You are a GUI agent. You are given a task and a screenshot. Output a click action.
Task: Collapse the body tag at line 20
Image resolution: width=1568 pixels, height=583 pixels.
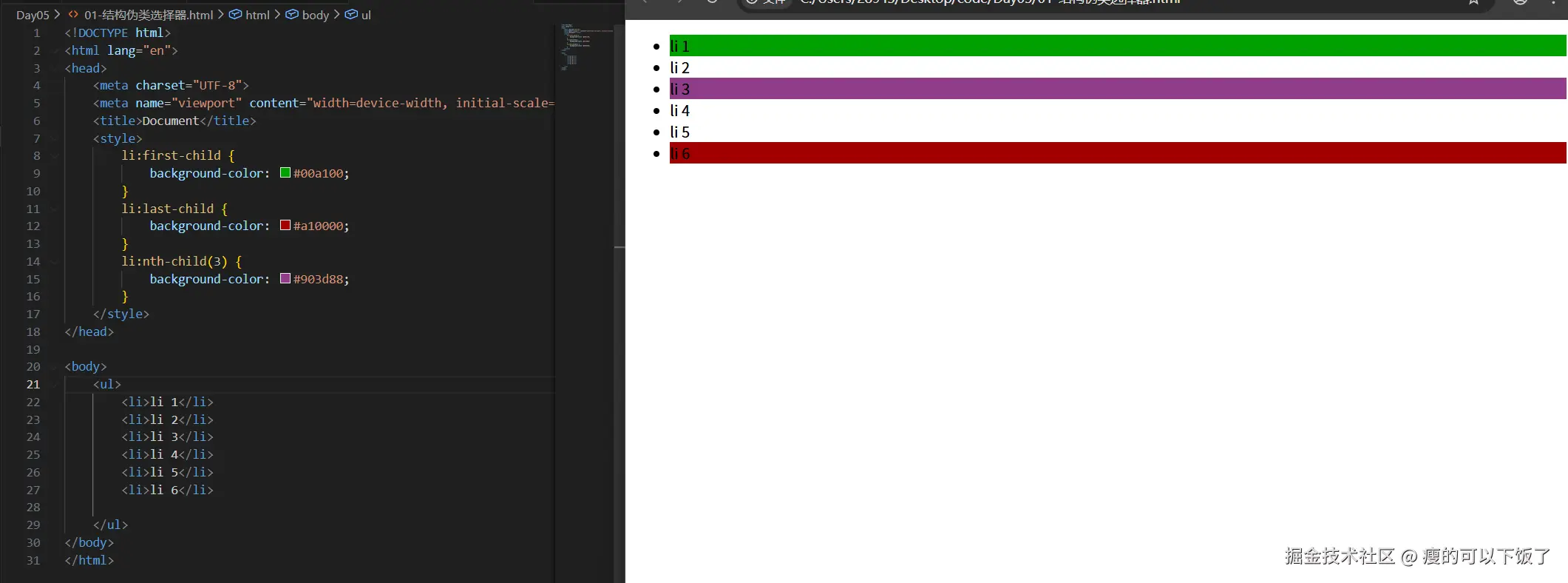pyautogui.click(x=55, y=367)
